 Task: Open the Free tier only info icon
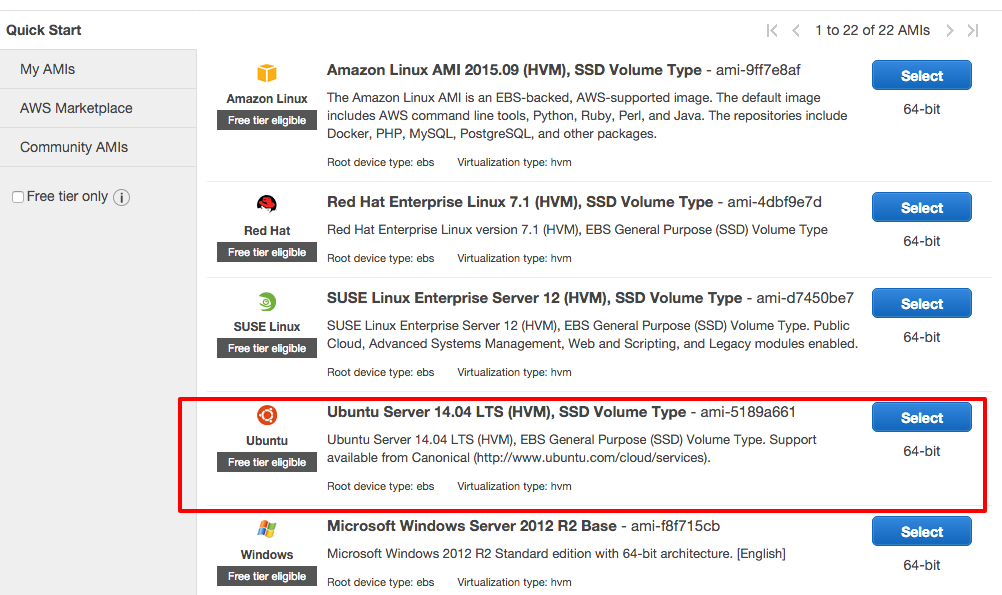[x=121, y=197]
